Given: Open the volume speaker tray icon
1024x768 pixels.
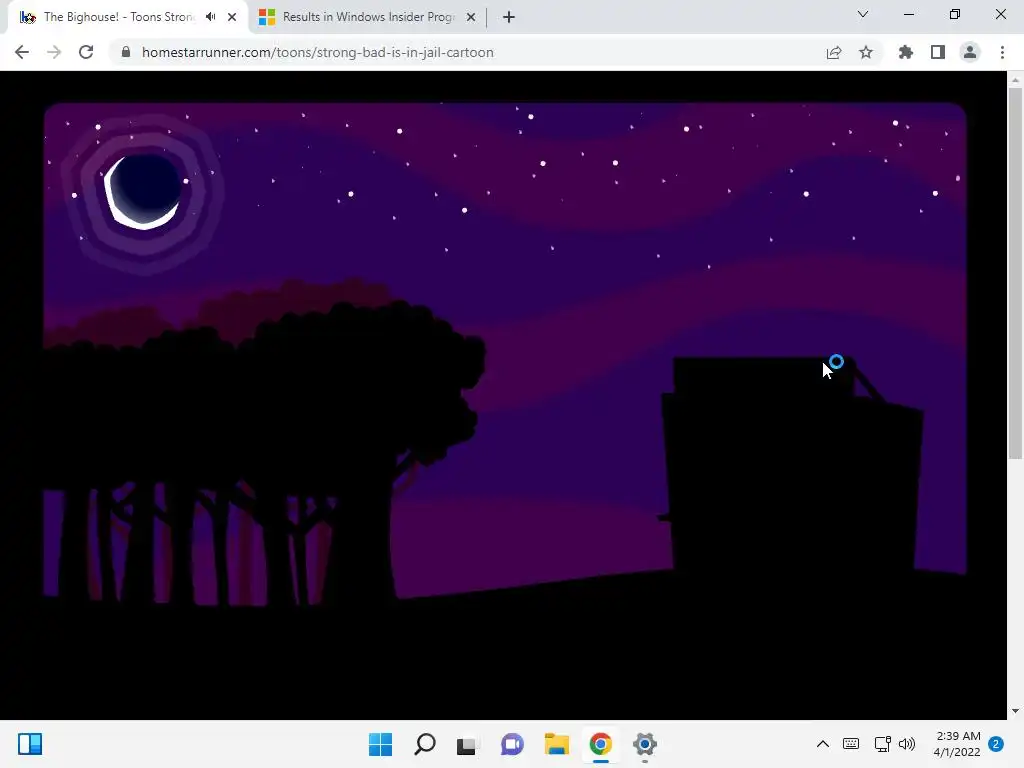Looking at the screenshot, I should [x=906, y=744].
